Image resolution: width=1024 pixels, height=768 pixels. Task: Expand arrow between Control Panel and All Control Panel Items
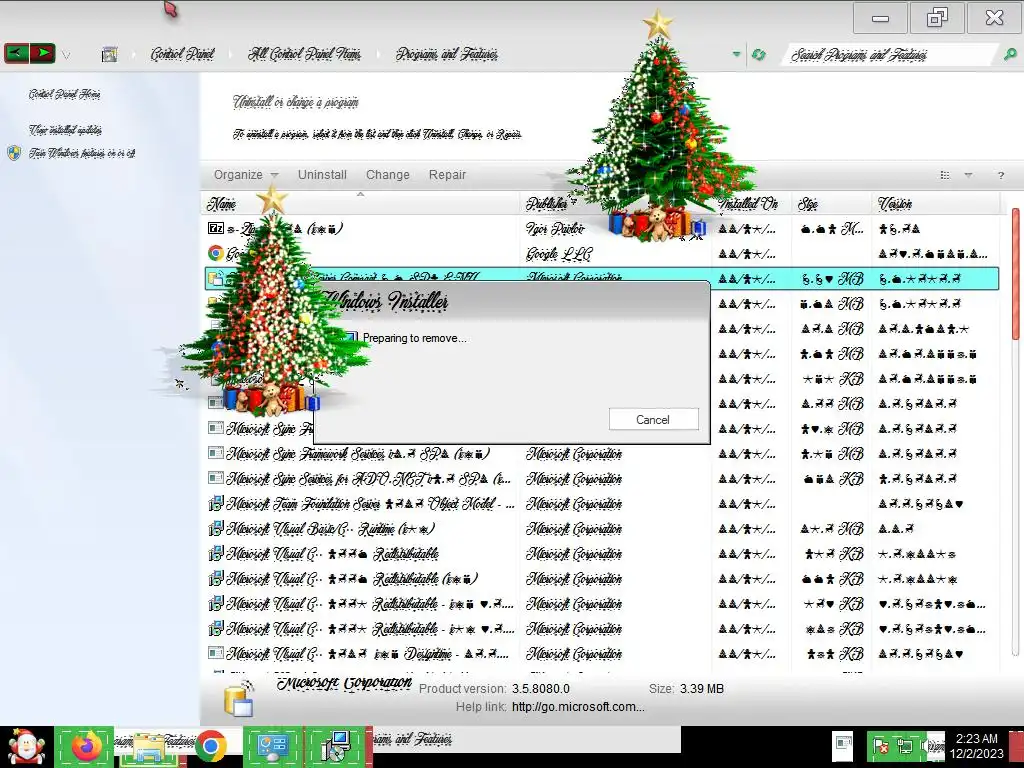coord(231,55)
